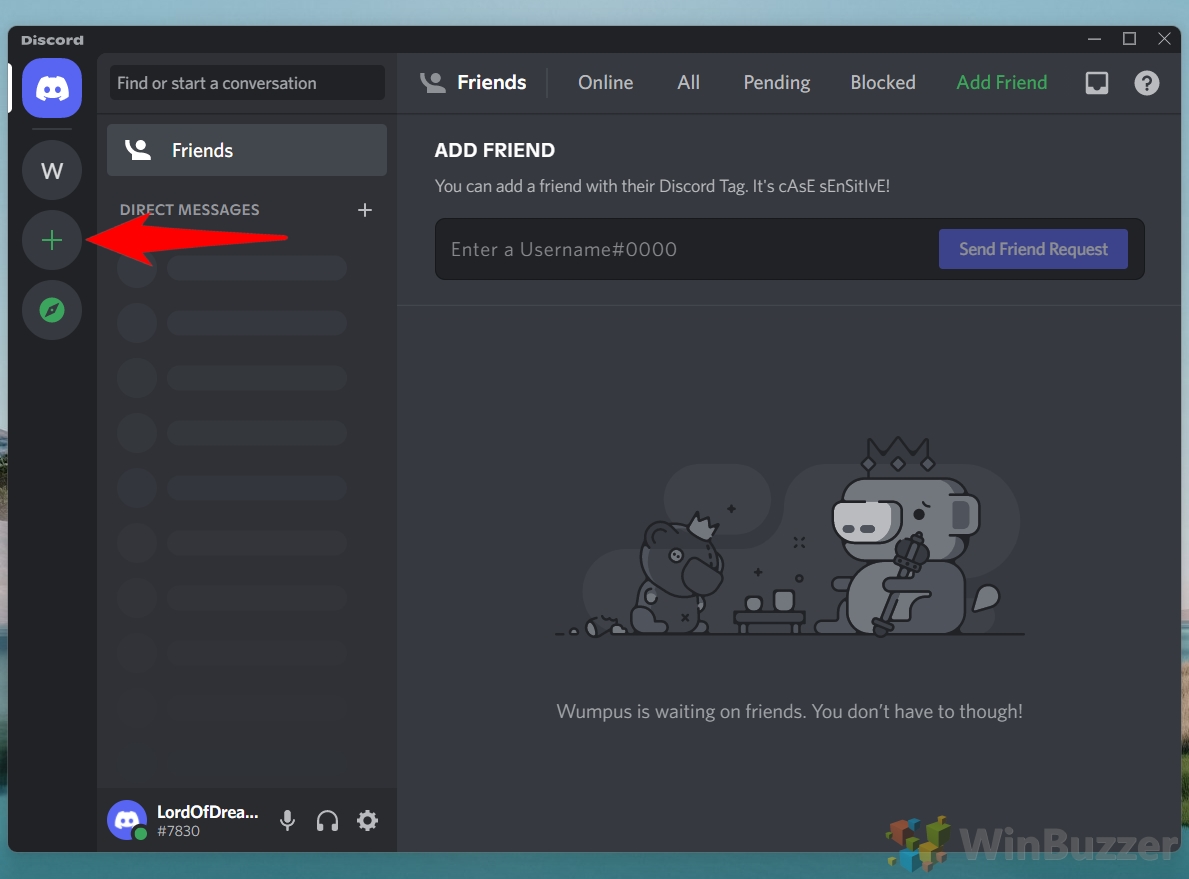Click Find or start a conversation

click(x=247, y=83)
